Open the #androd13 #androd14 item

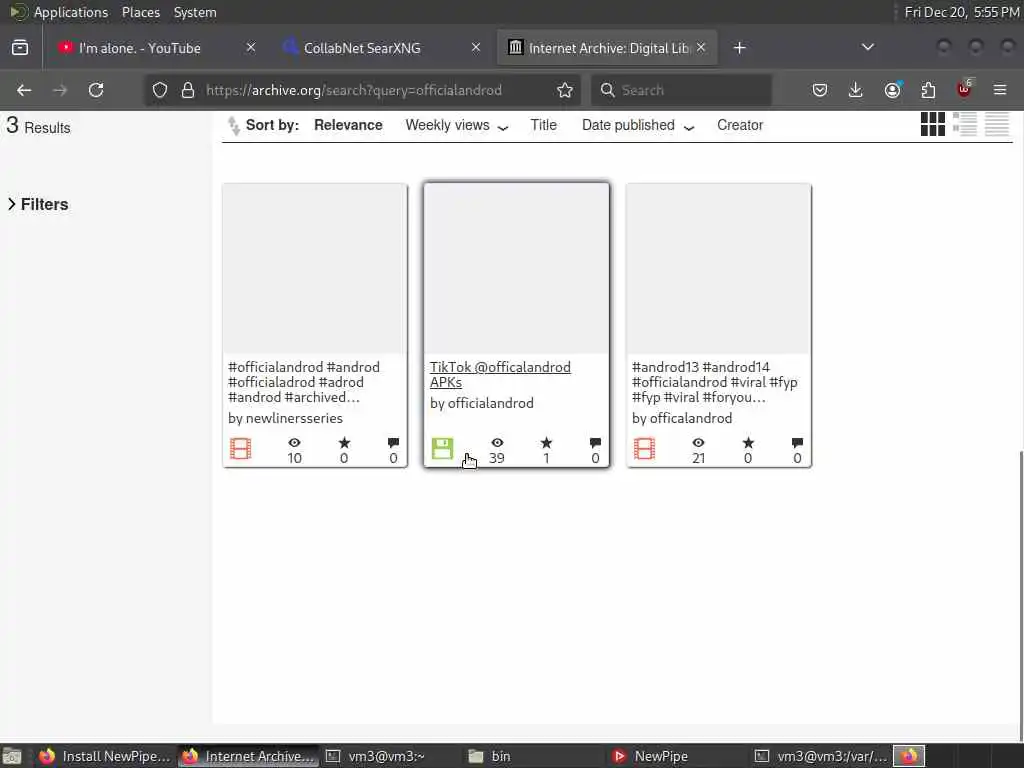(x=714, y=381)
